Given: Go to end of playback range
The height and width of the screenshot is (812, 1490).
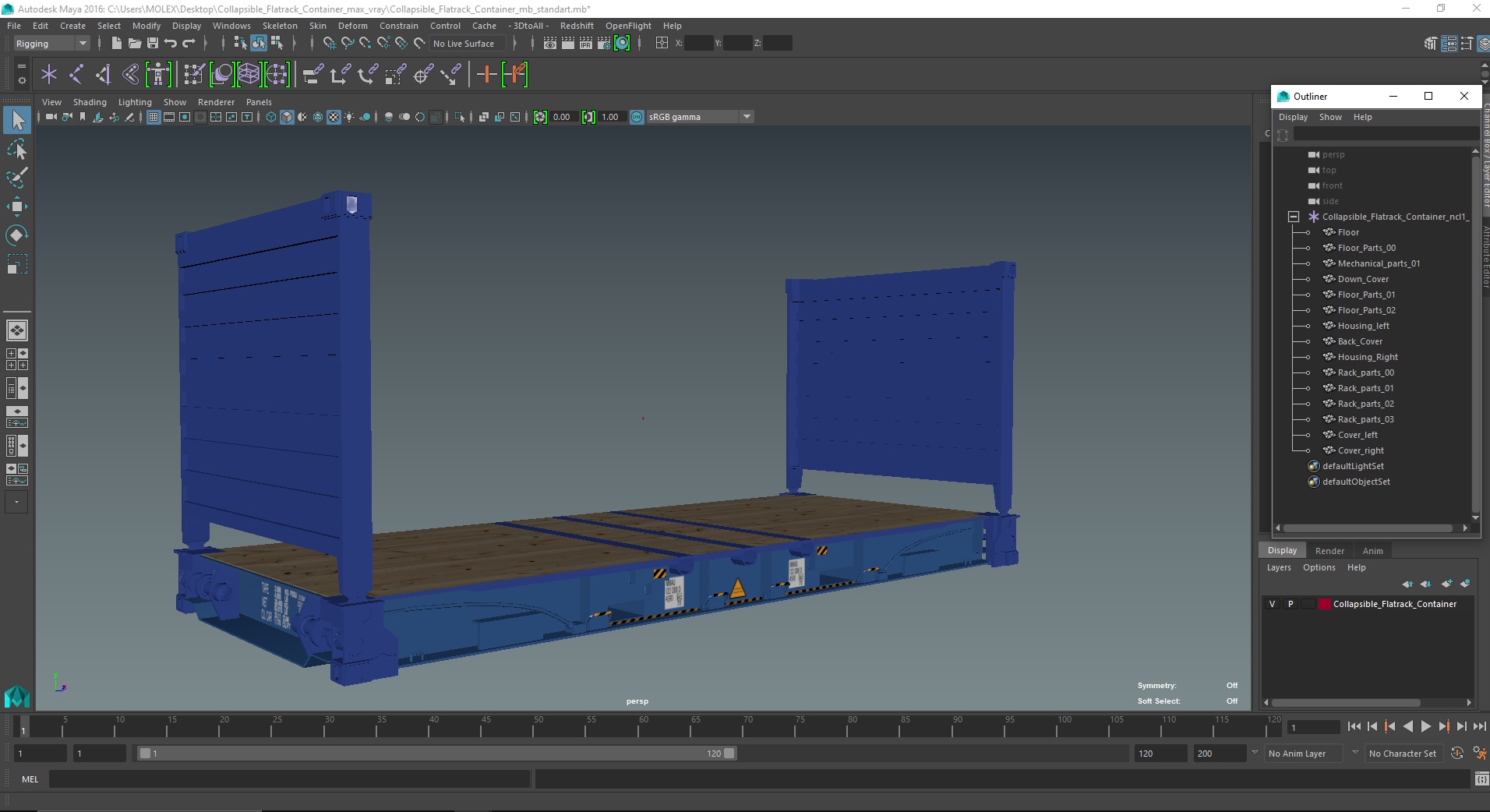Looking at the screenshot, I should (1479, 726).
